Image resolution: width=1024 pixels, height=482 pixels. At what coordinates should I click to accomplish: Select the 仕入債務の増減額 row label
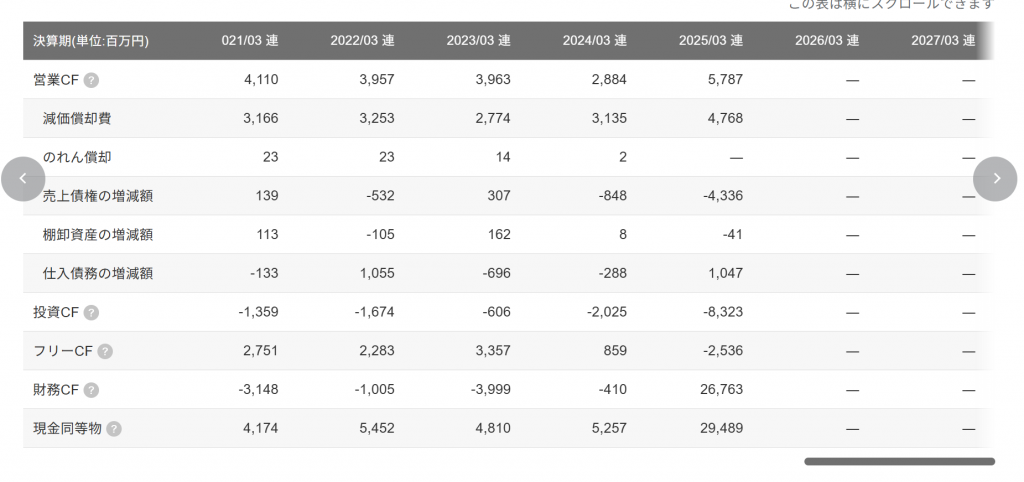coord(98,273)
